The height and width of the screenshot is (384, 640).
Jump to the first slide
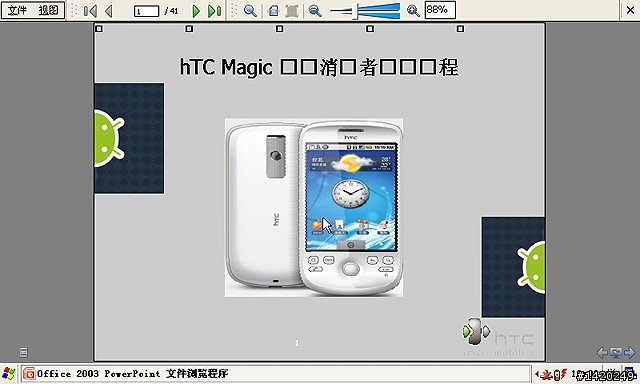click(90, 11)
